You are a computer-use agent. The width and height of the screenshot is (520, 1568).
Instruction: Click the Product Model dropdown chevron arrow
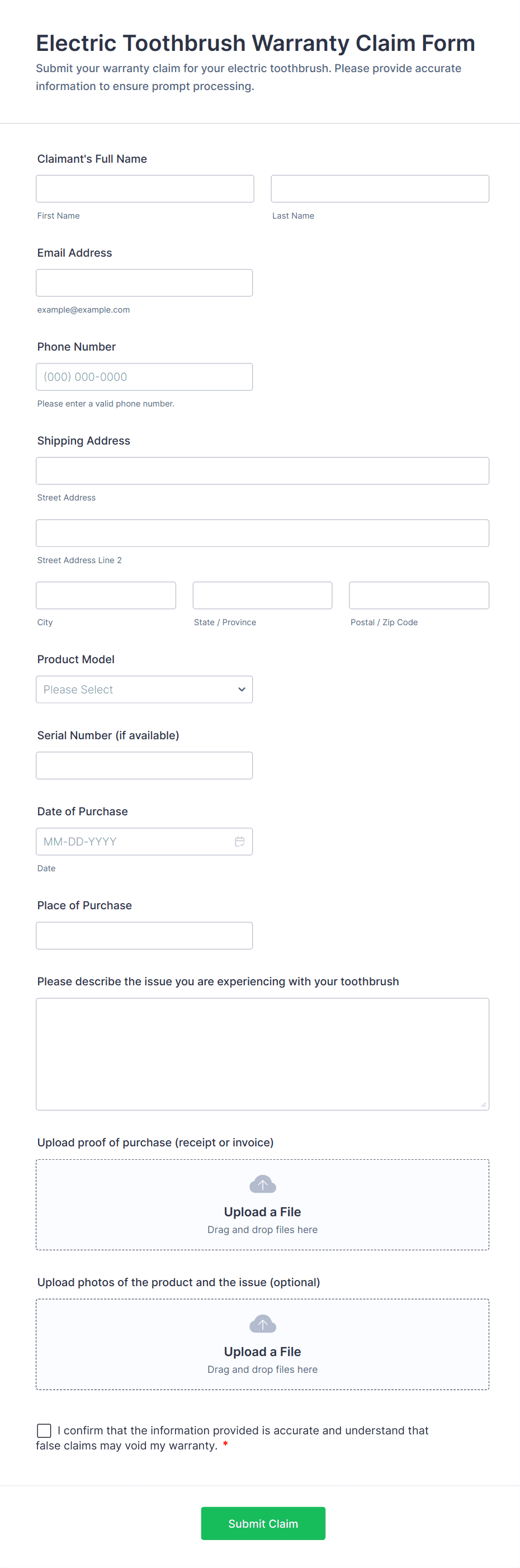(x=242, y=689)
